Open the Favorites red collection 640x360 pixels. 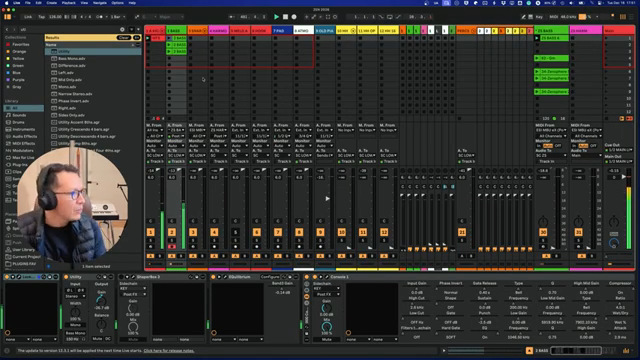(x=20, y=44)
